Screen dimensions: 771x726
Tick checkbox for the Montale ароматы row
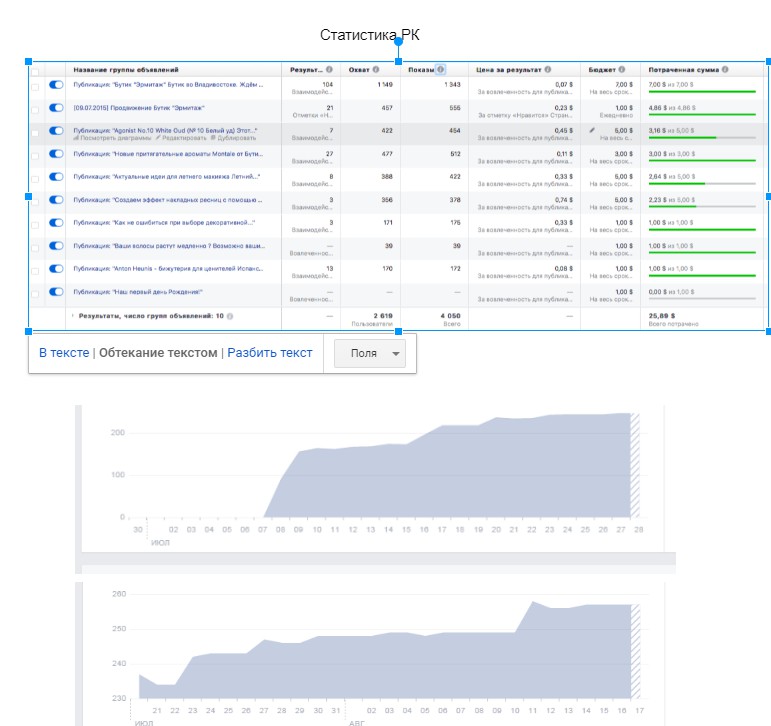click(x=35, y=156)
